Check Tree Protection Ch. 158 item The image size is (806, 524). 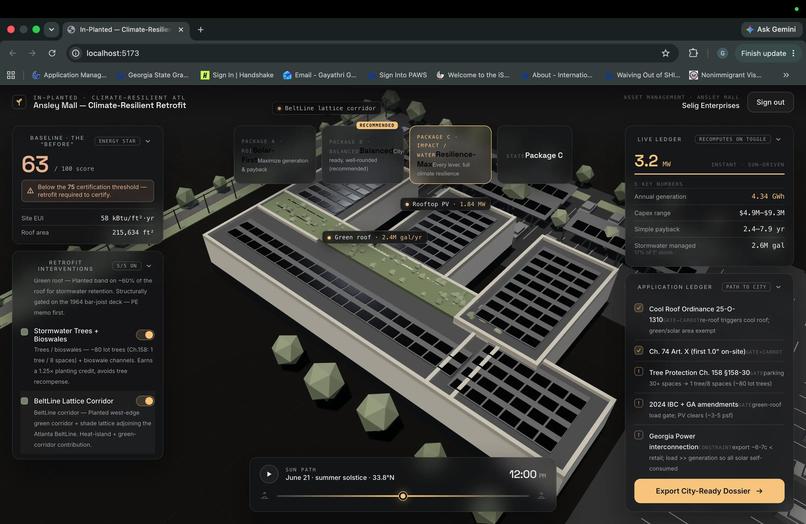[x=638, y=371]
